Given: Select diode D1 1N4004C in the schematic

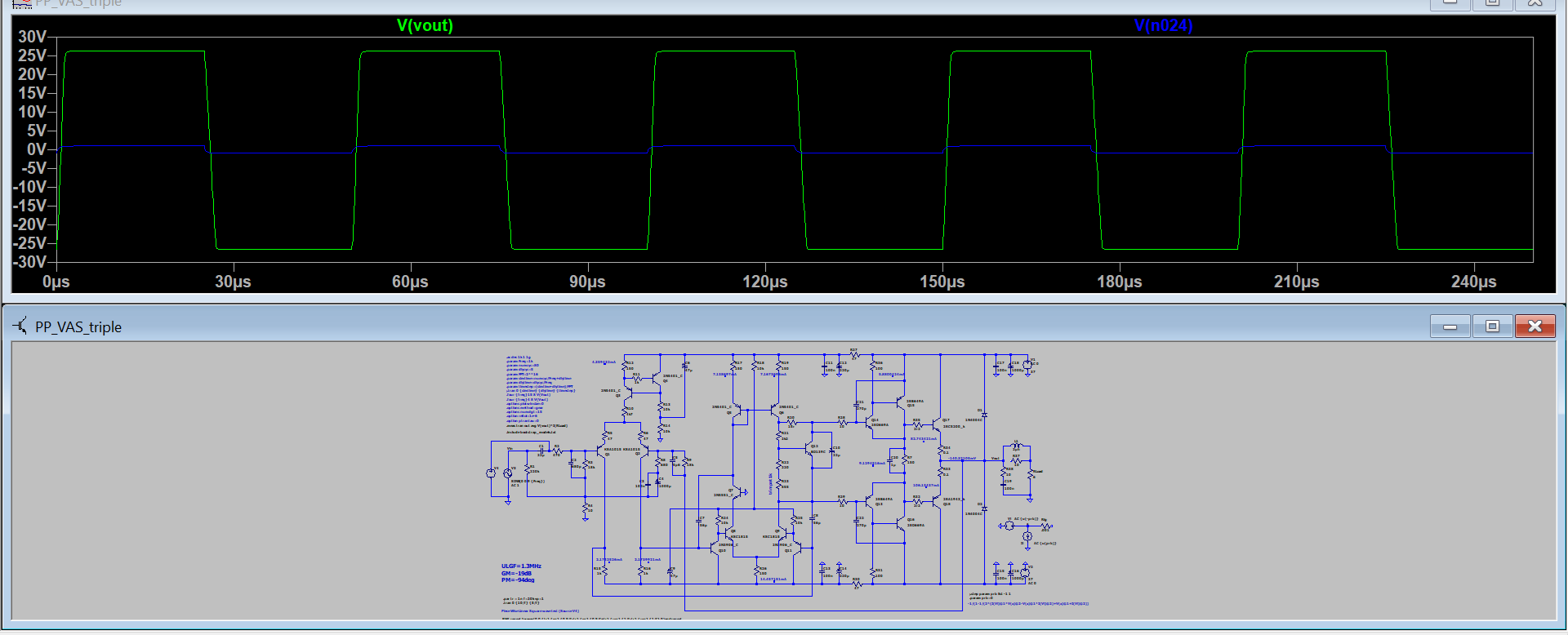Looking at the screenshot, I should 984,415.
